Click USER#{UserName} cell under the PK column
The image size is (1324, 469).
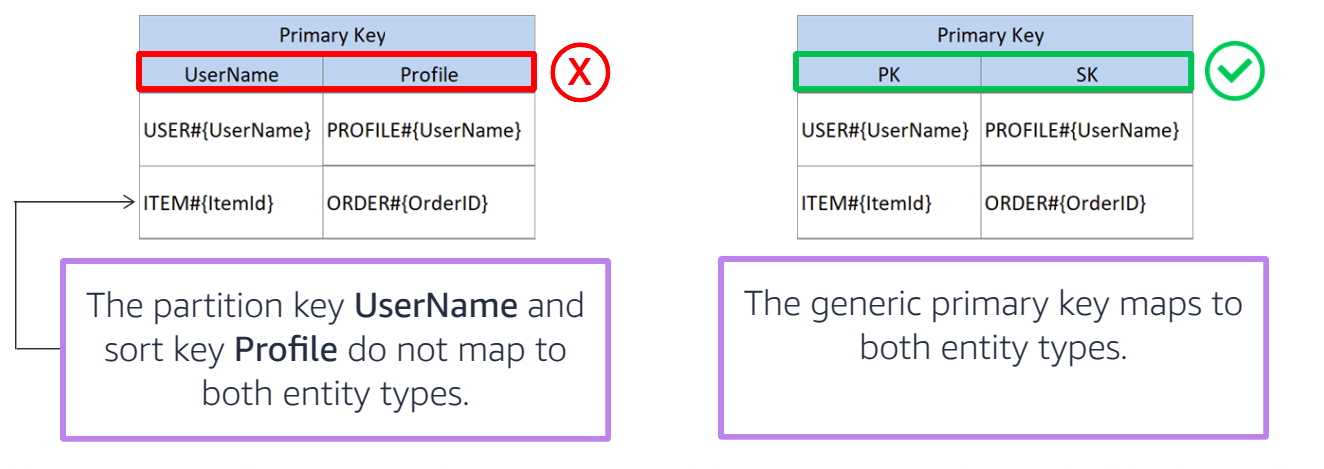point(889,130)
